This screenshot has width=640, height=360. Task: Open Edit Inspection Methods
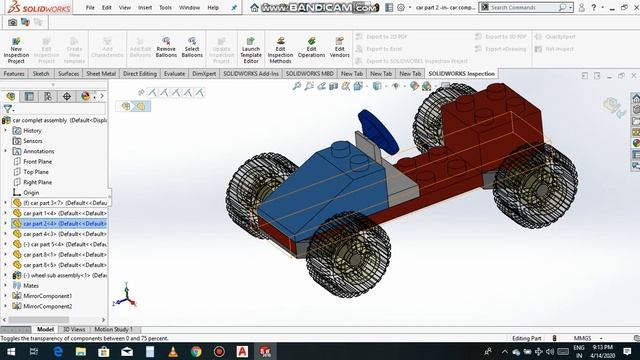point(280,50)
